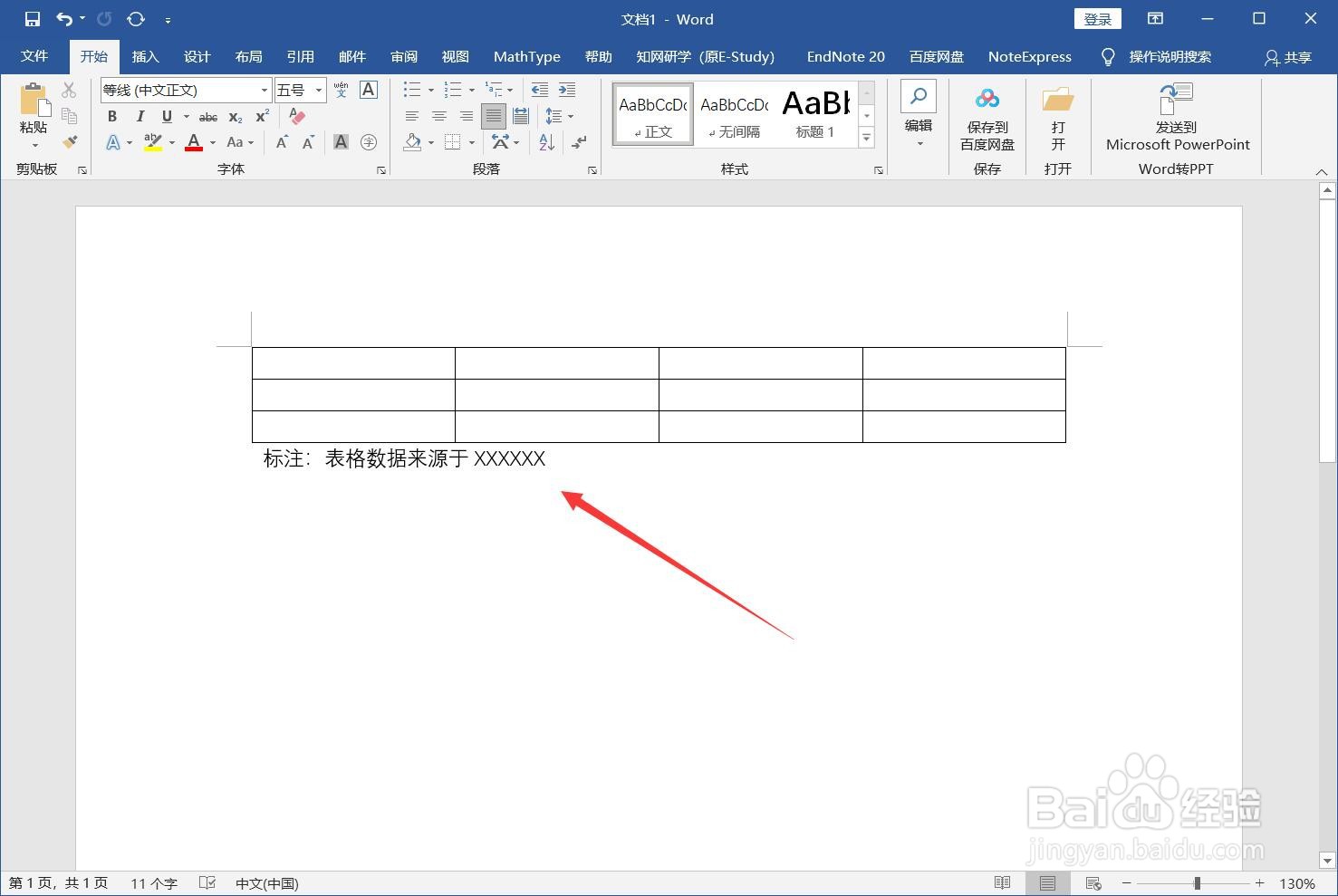
Task: Expand the Styles gallery More arrow
Action: click(867, 138)
